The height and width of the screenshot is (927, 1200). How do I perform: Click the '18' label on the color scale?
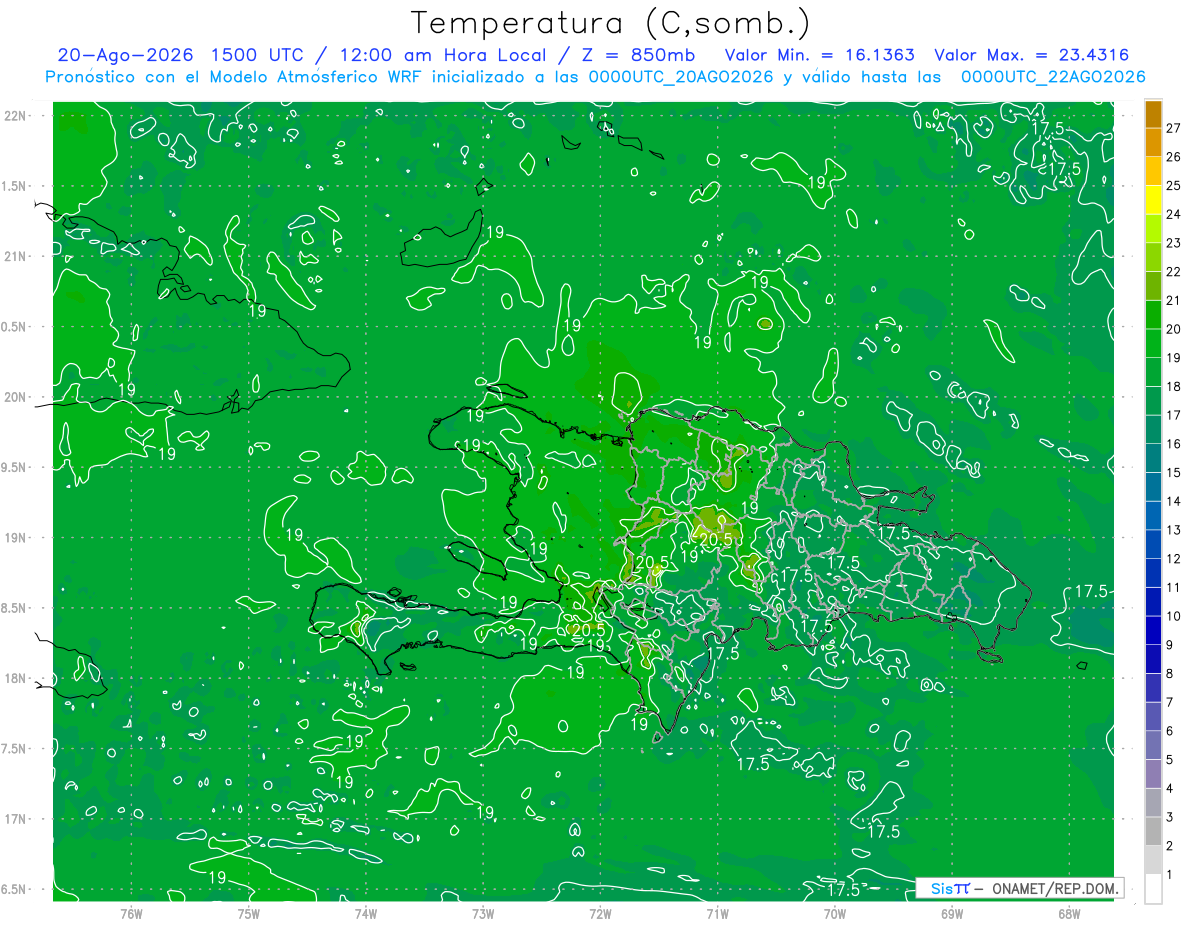point(1173,386)
